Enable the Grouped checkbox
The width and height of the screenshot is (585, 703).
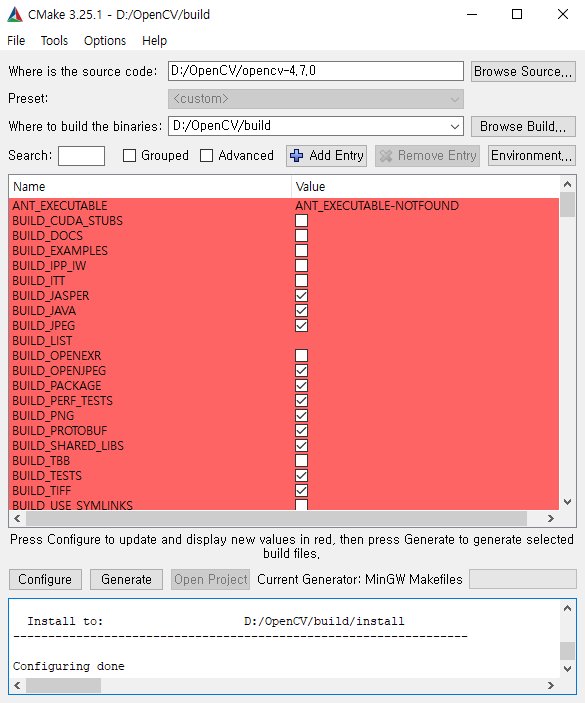[x=130, y=156]
